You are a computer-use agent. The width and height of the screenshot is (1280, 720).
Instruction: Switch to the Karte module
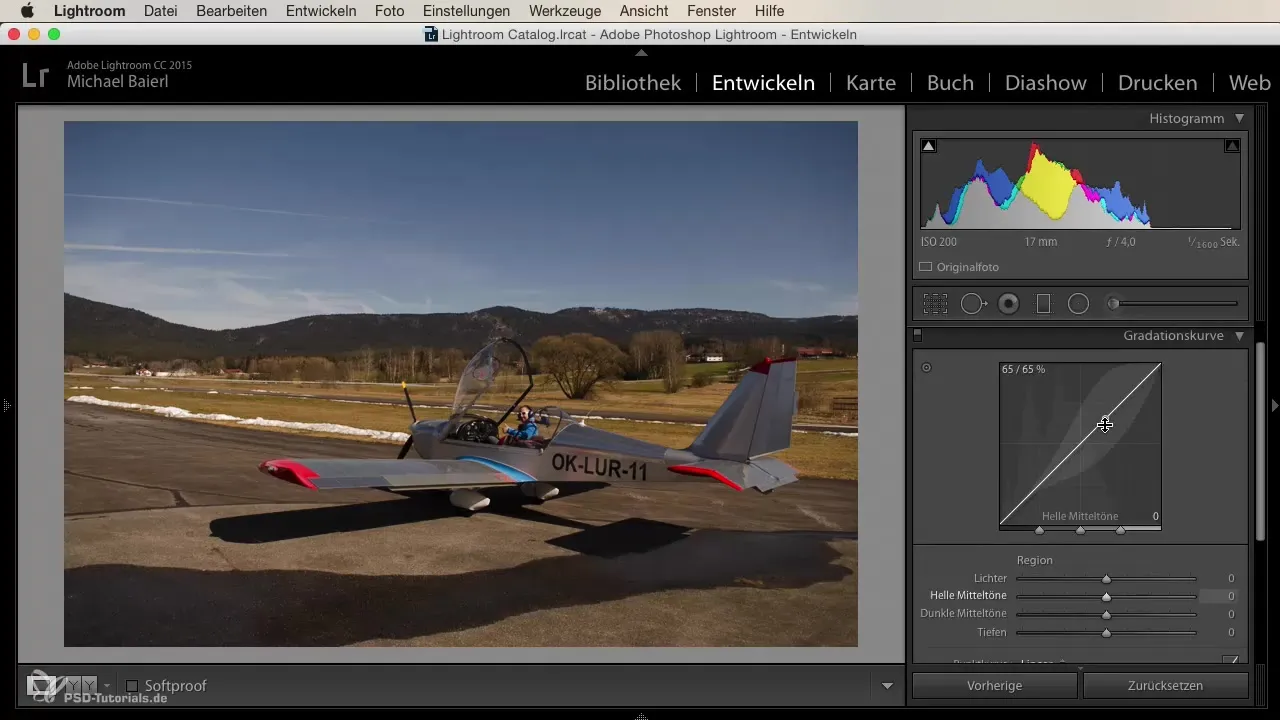pyautogui.click(x=871, y=83)
